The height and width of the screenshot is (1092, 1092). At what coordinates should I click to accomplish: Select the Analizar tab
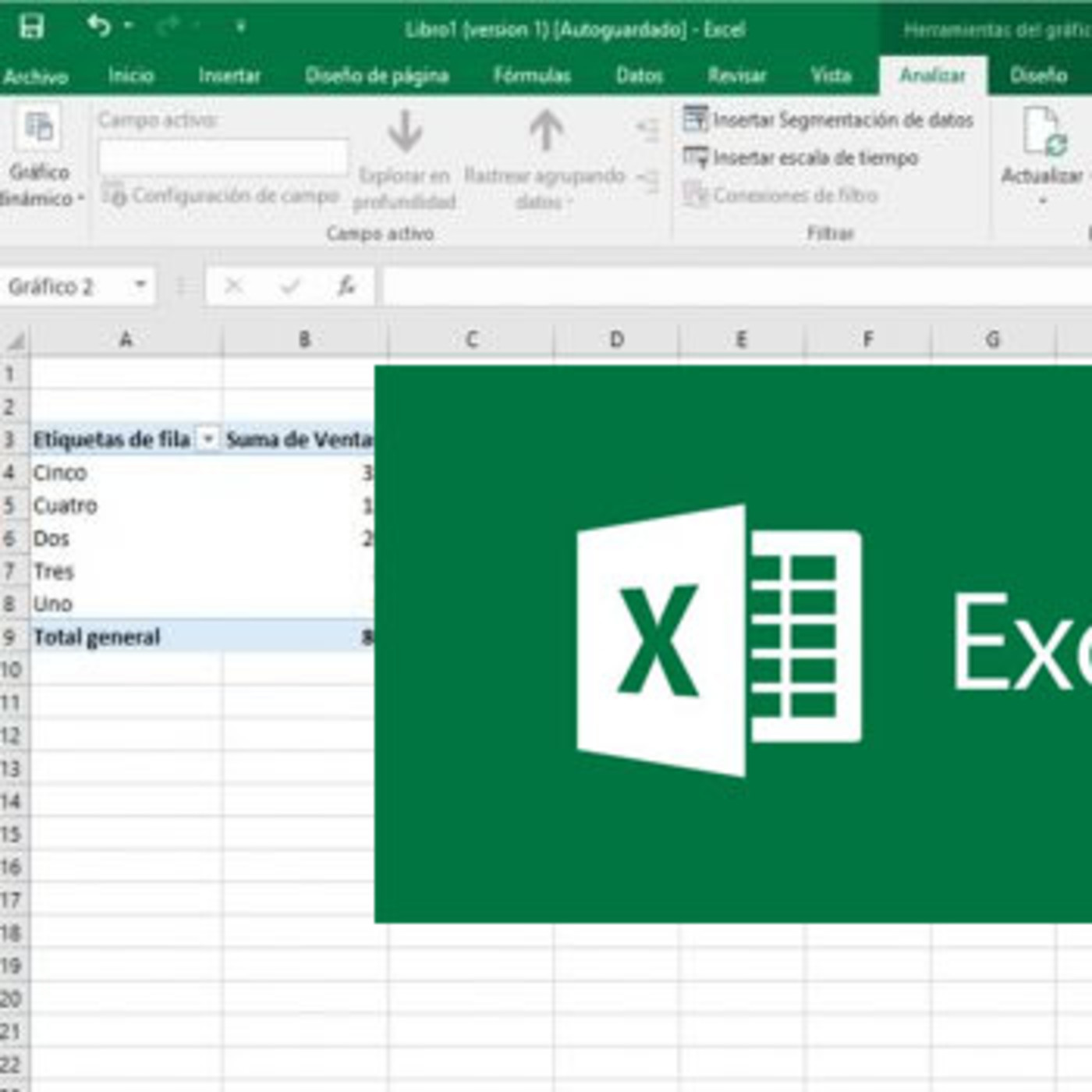tap(933, 76)
